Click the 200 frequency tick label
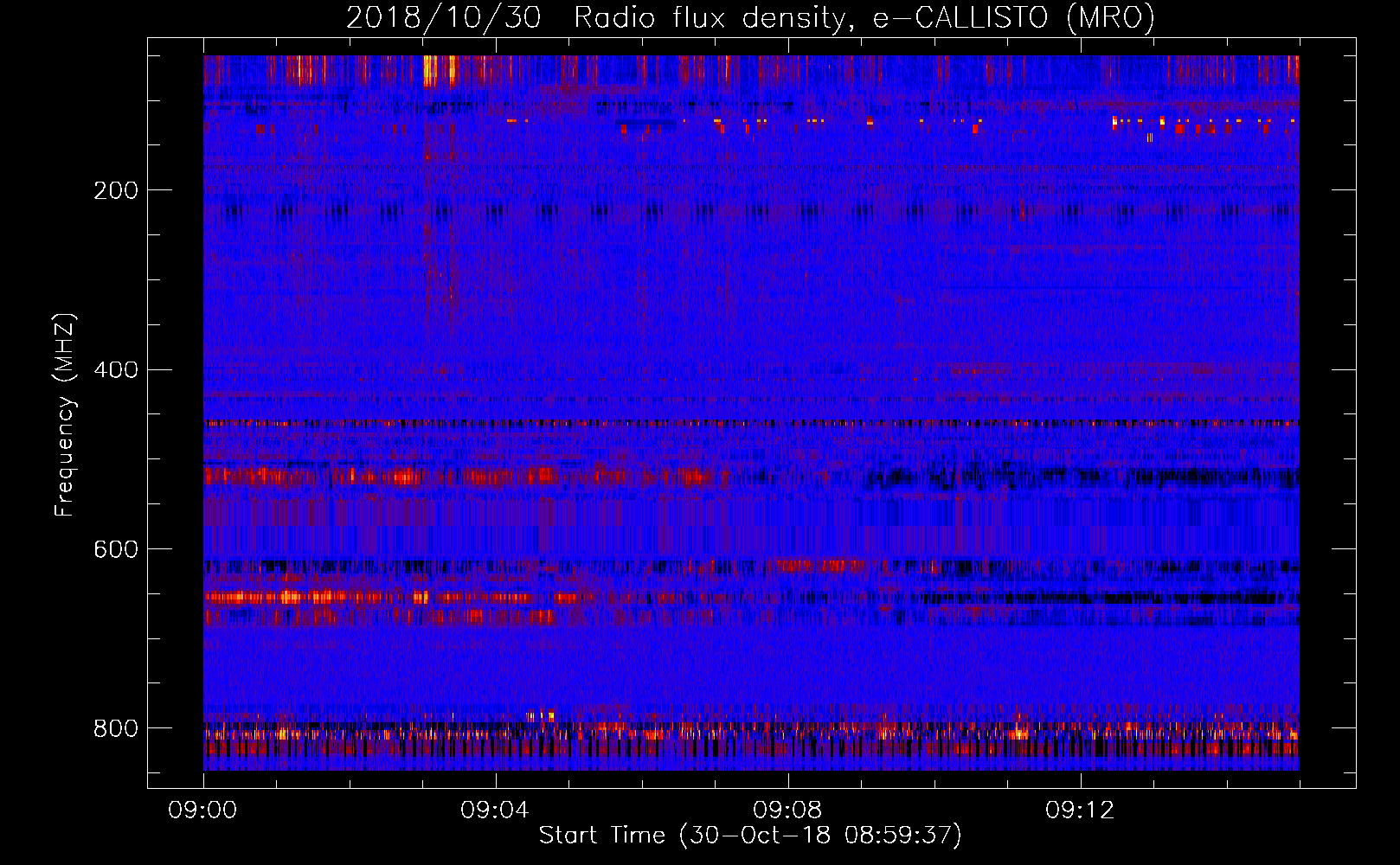Viewport: 1400px width, 865px height. point(116,190)
